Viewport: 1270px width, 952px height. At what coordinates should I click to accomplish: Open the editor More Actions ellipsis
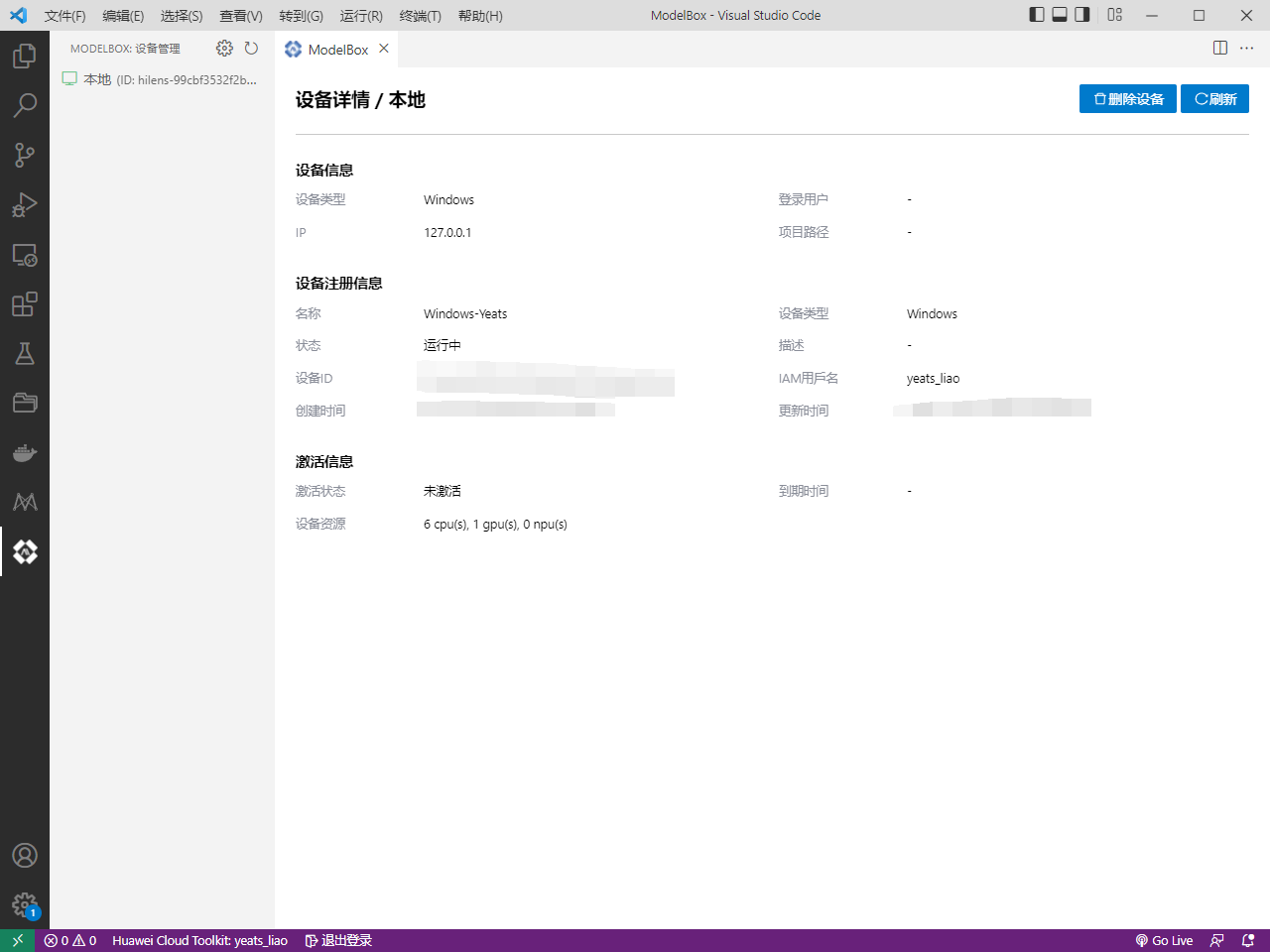pyautogui.click(x=1247, y=48)
